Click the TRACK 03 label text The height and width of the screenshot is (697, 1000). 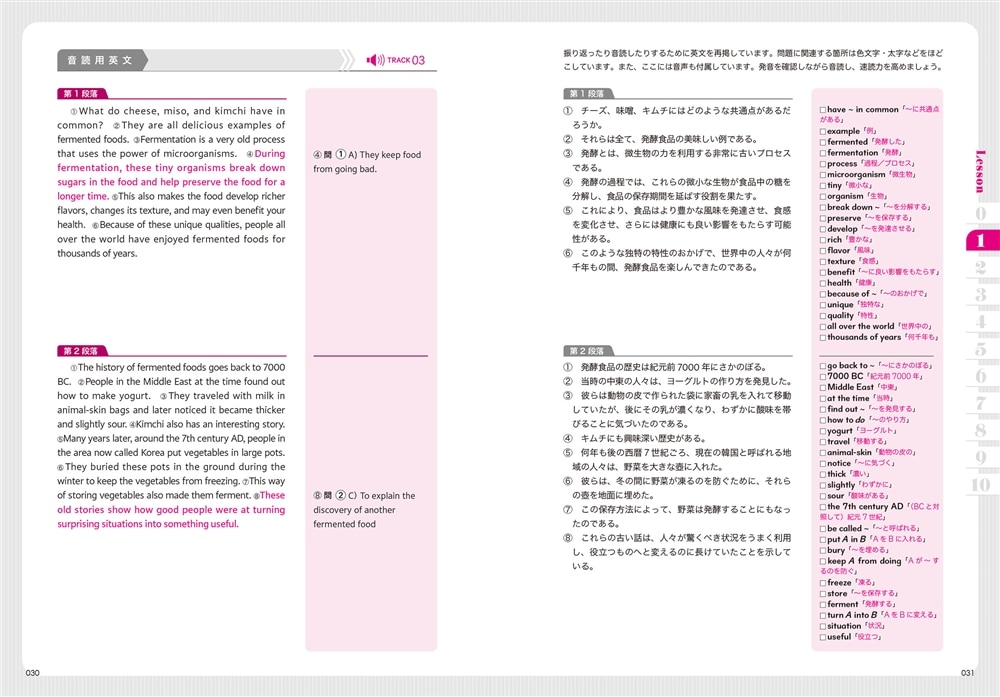tap(406, 60)
